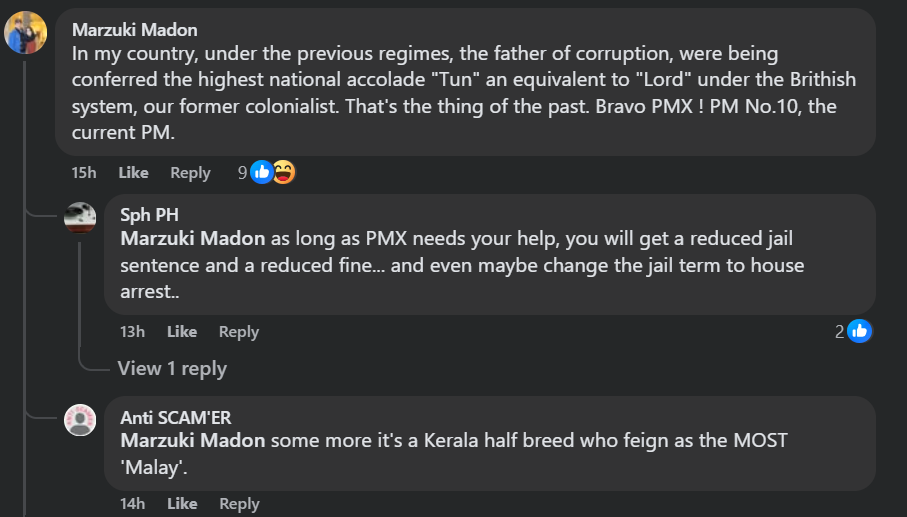The image size is (907, 517).
Task: Reply to Marzuki Madon's top comment
Action: [x=190, y=173]
